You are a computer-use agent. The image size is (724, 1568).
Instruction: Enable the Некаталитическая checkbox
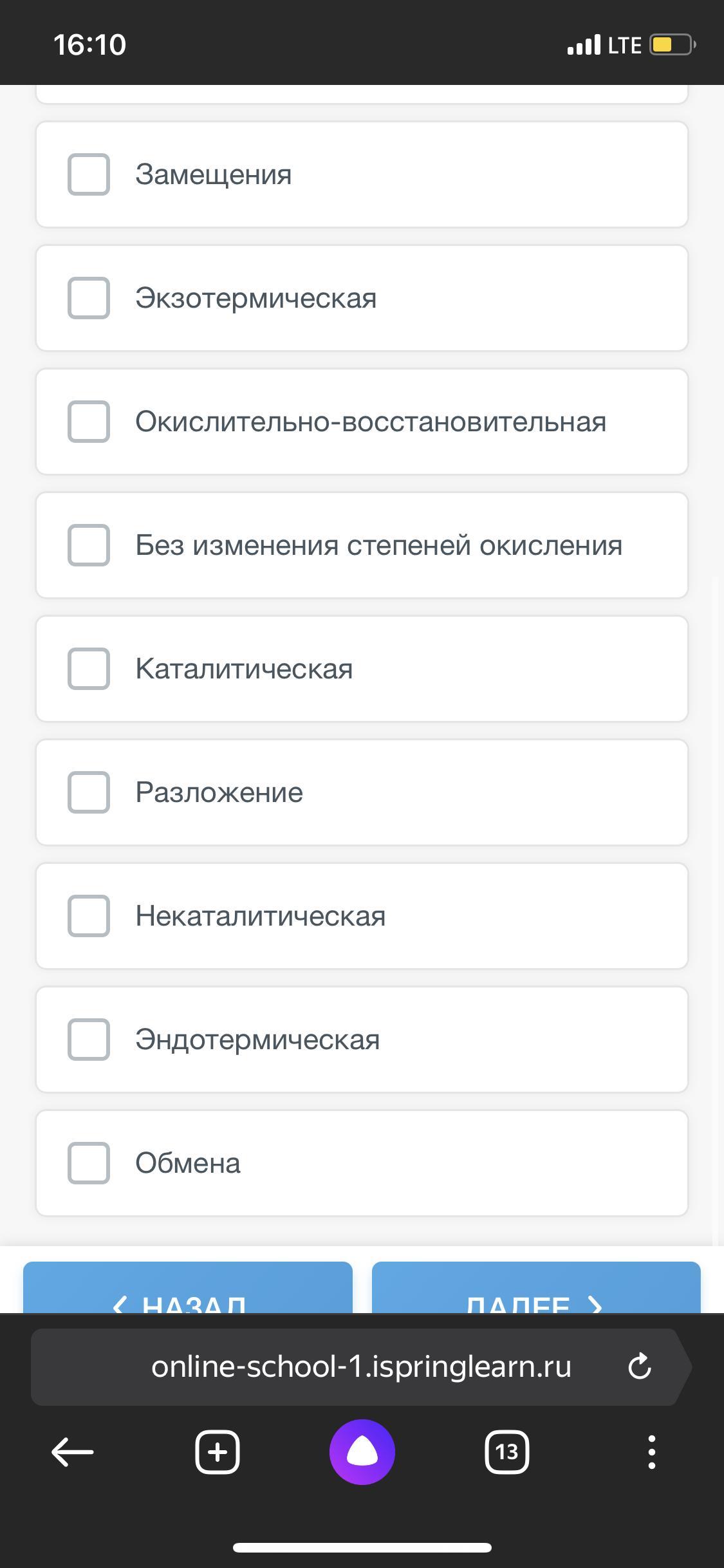pos(89,916)
